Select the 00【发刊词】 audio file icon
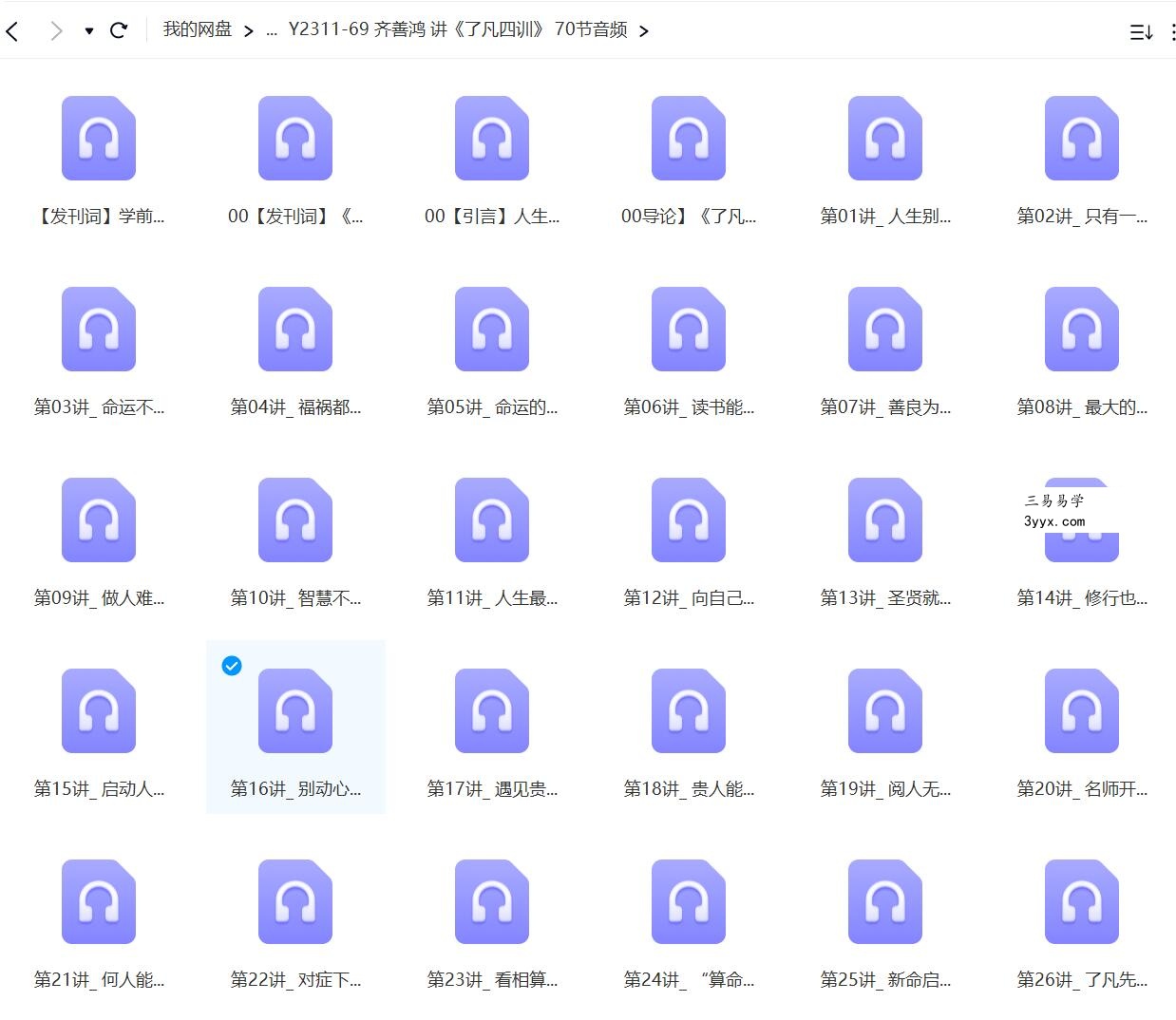Viewport: 1176px width, 1020px height. (295, 138)
